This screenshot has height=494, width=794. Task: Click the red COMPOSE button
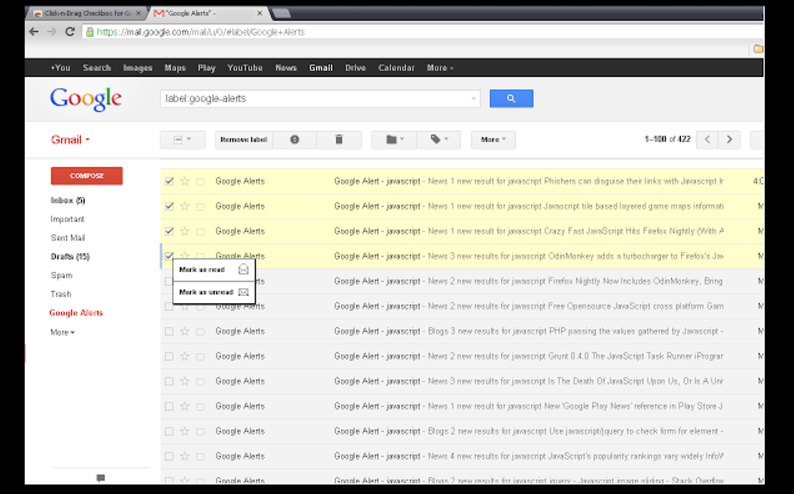pos(87,176)
